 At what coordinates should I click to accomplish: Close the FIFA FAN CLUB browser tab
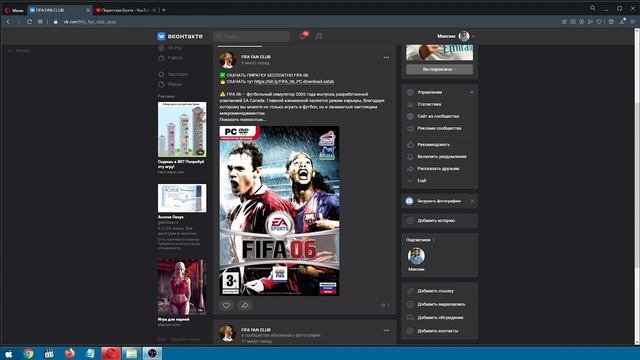pyautogui.click(x=88, y=10)
